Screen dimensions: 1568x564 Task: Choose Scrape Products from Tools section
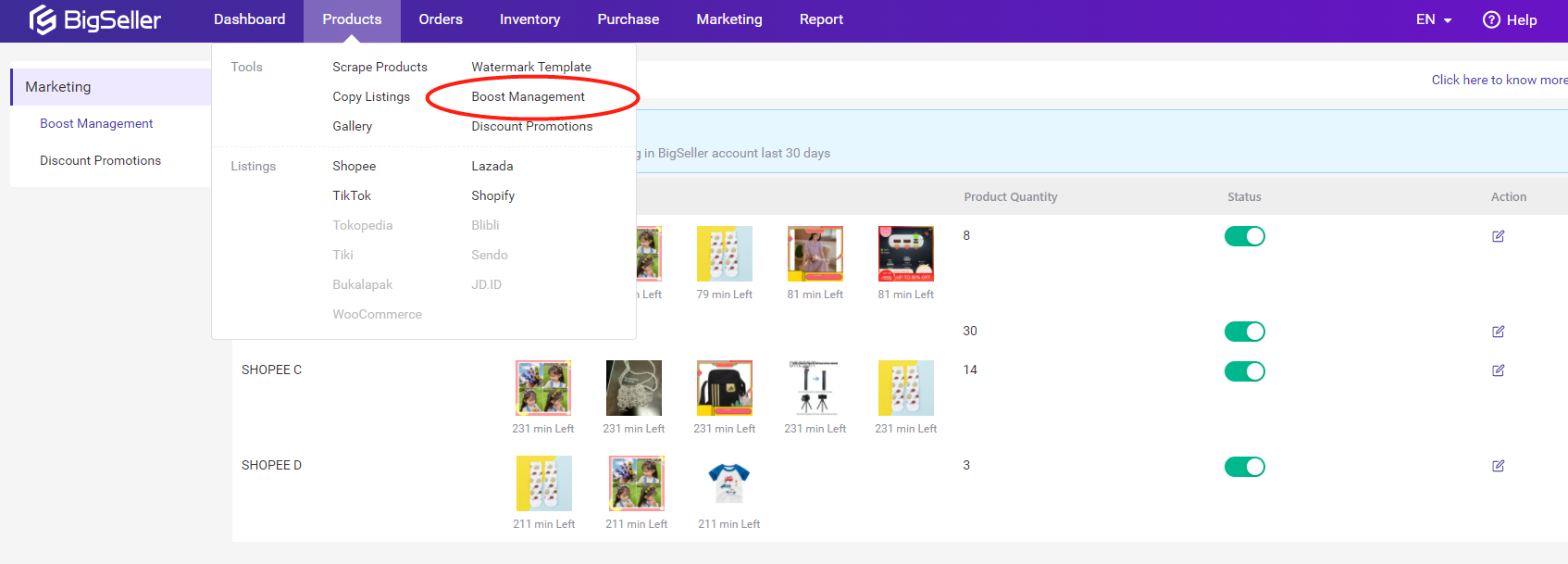[x=380, y=67]
